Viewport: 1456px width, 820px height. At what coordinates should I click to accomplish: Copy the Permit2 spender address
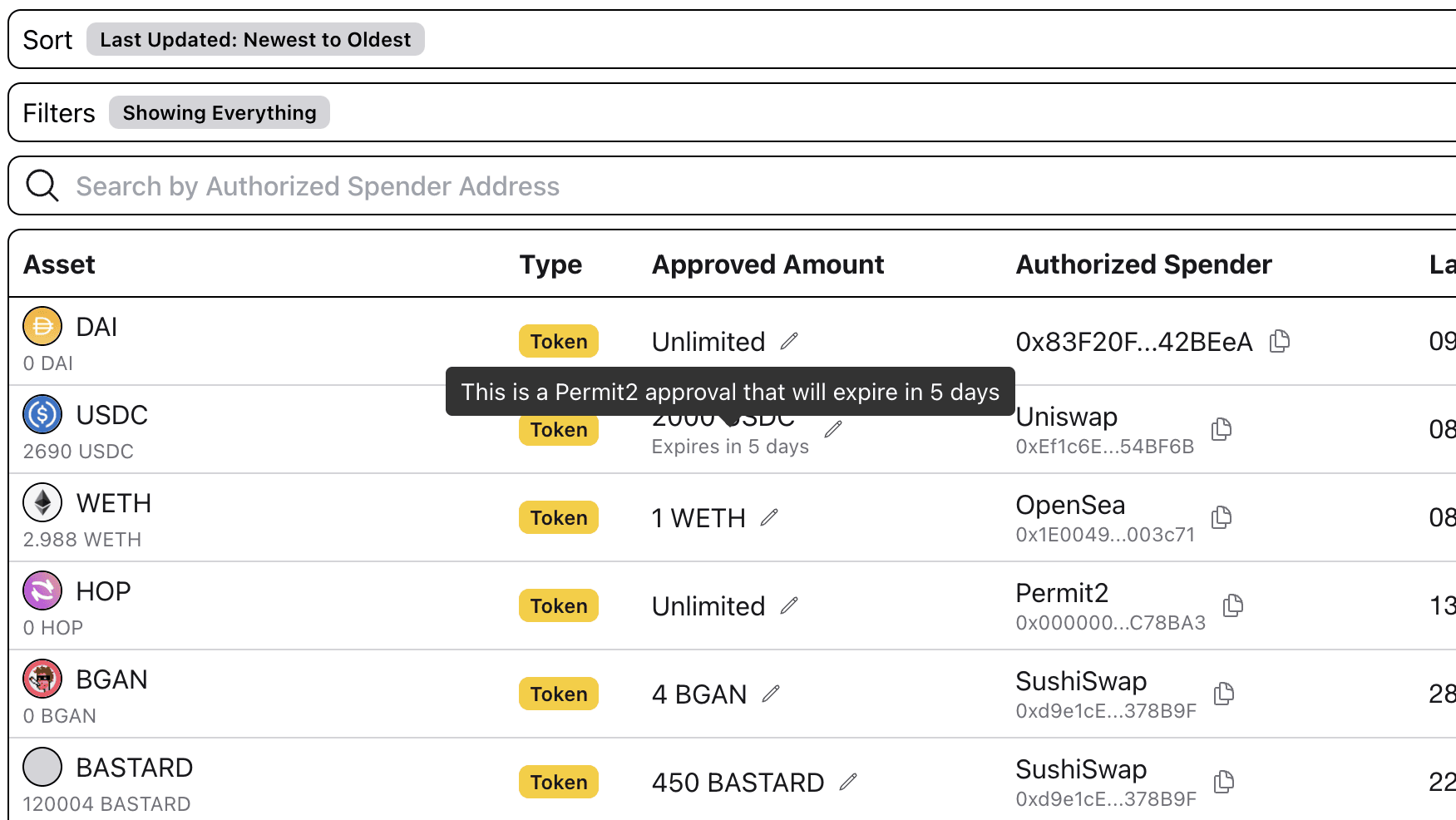point(1232,605)
